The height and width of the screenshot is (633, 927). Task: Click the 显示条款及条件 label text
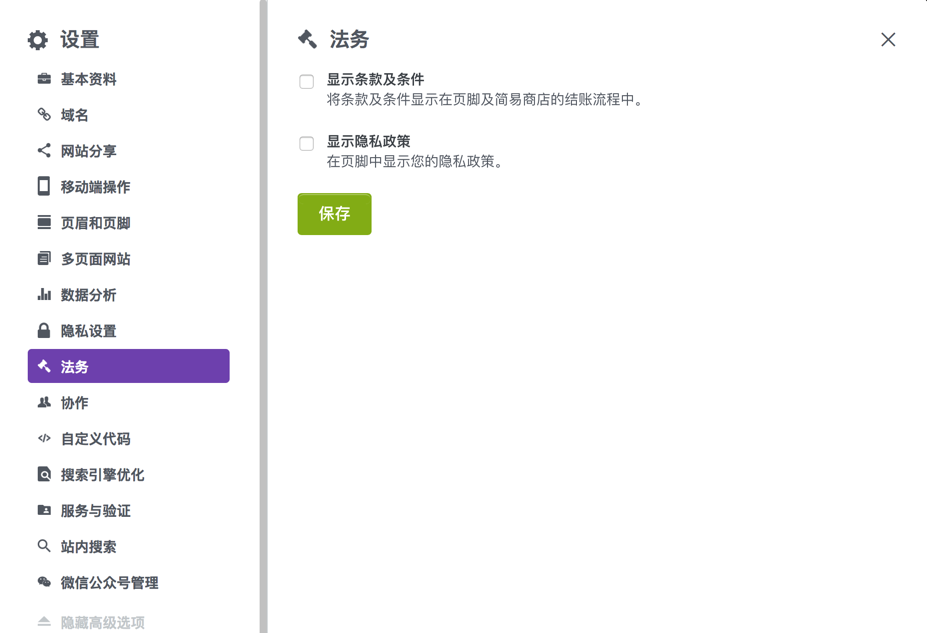pyautogui.click(x=375, y=79)
